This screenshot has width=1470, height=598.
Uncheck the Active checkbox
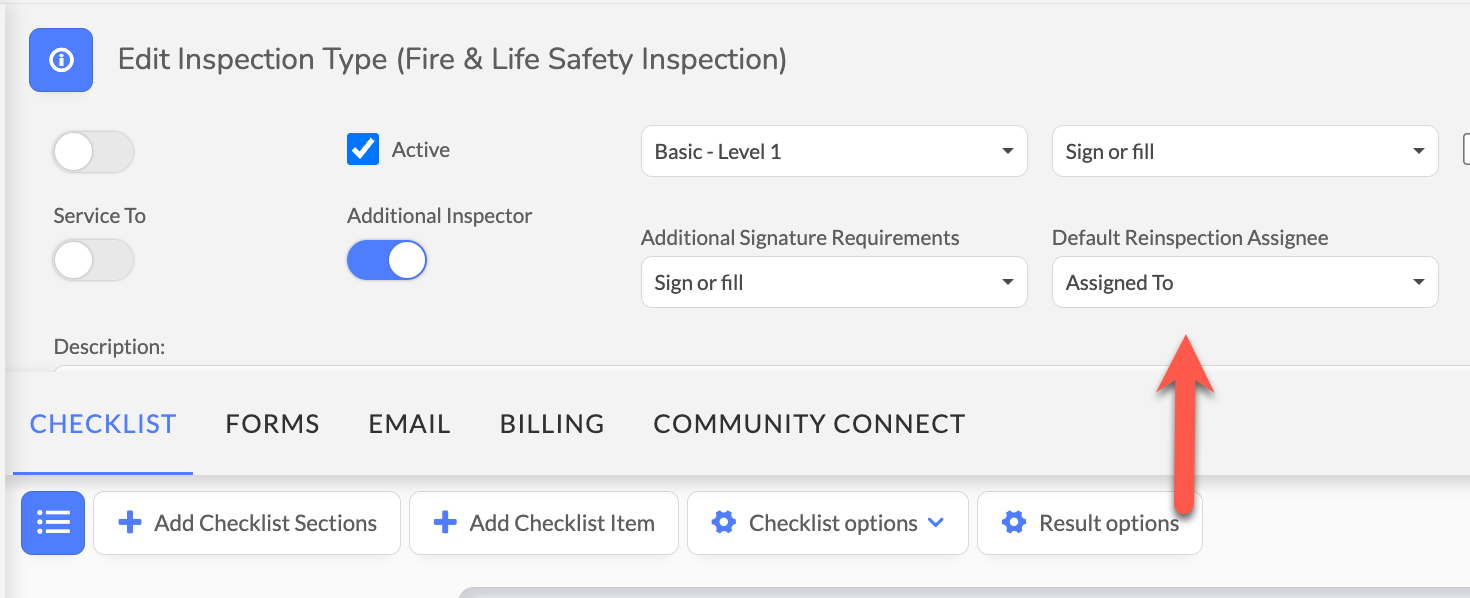(363, 150)
